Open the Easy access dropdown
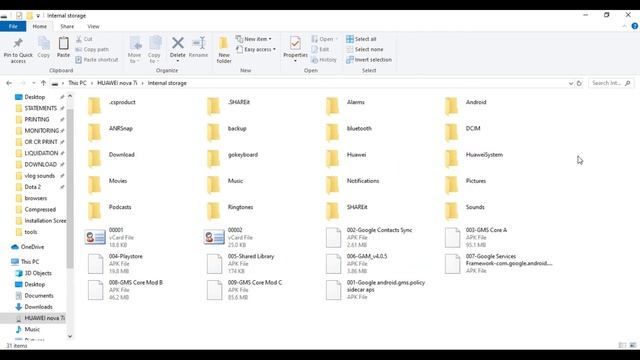This screenshot has width=640, height=360. point(256,49)
